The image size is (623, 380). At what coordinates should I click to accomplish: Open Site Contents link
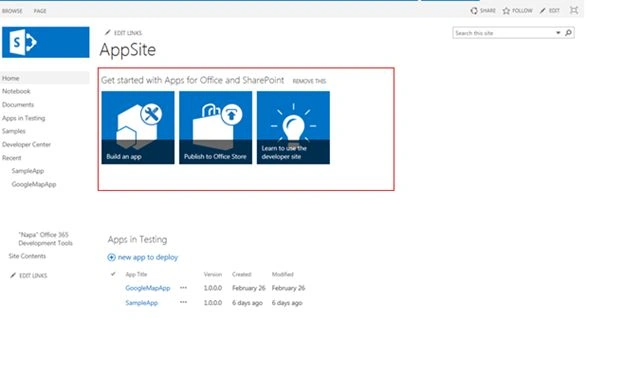pos(27,256)
